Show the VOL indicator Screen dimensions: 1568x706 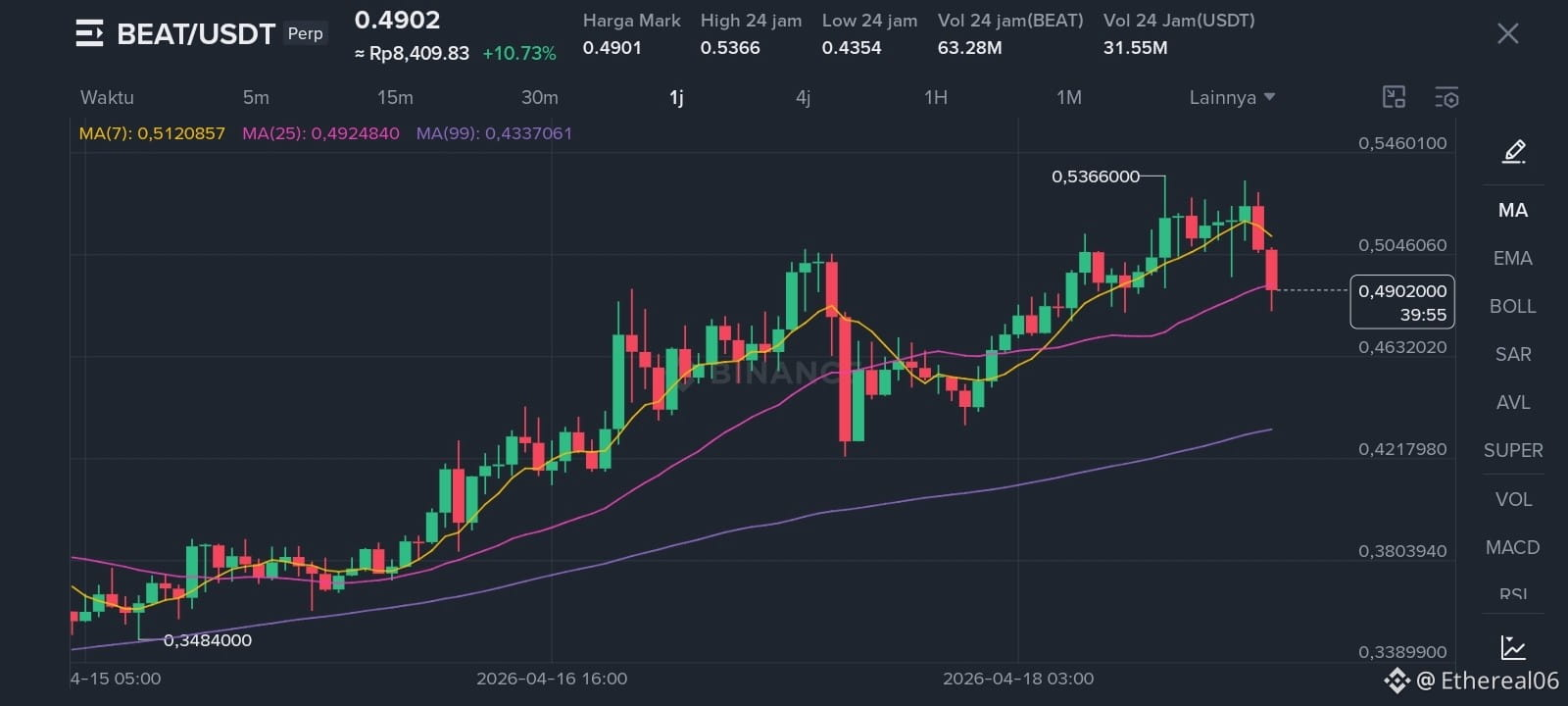(1513, 499)
